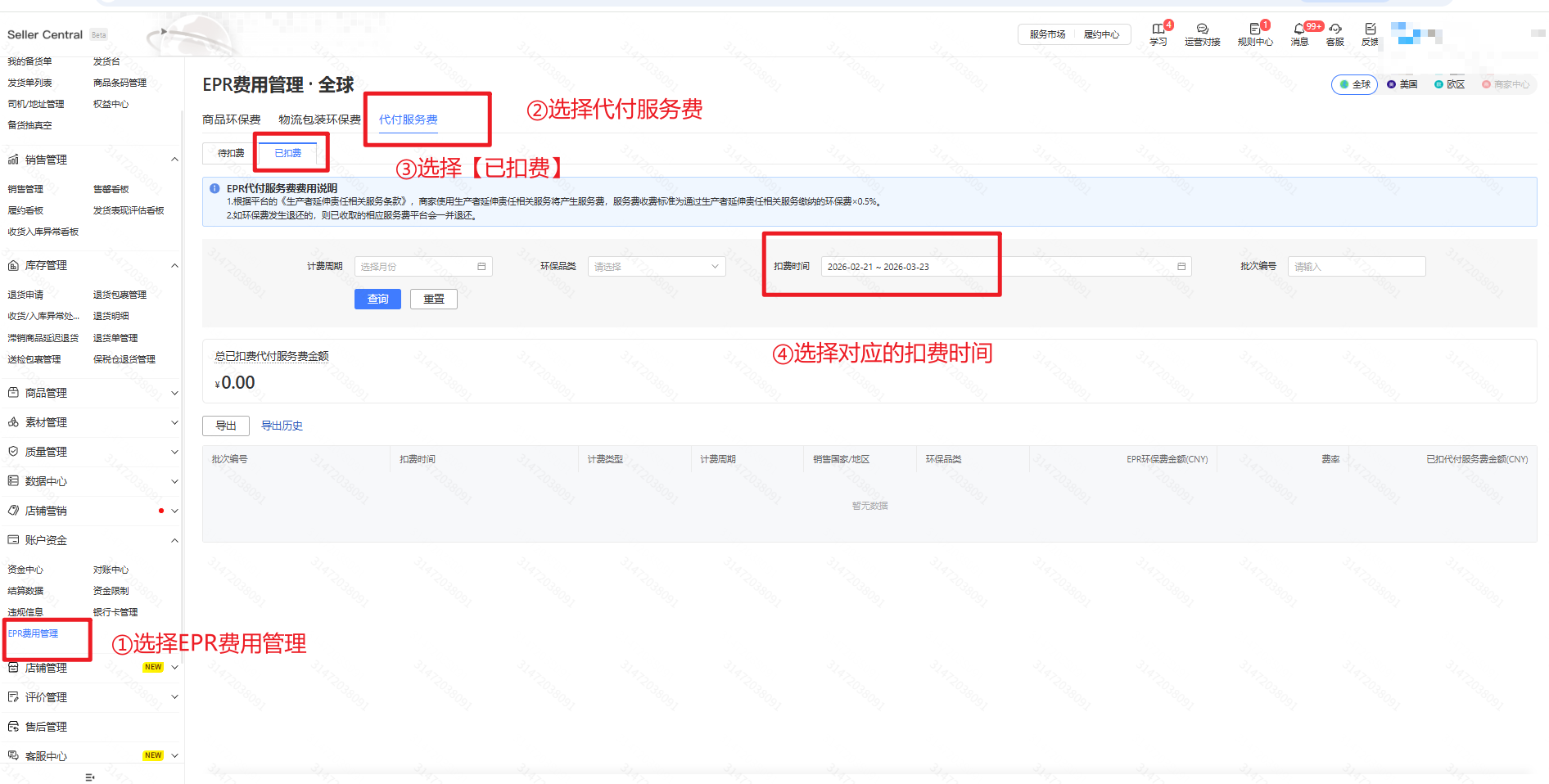This screenshot has height=784, width=1549.
Task: Open the 学习 learning book icon
Action: click(1158, 29)
